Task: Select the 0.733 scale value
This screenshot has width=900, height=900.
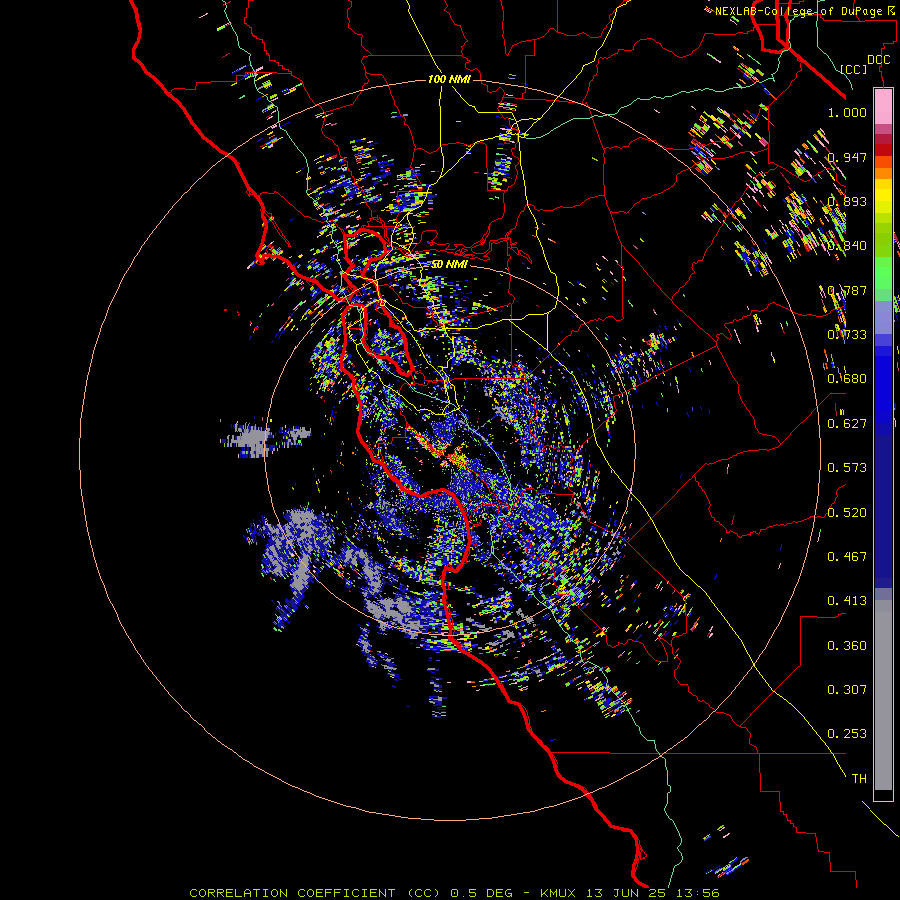Action: (x=847, y=335)
